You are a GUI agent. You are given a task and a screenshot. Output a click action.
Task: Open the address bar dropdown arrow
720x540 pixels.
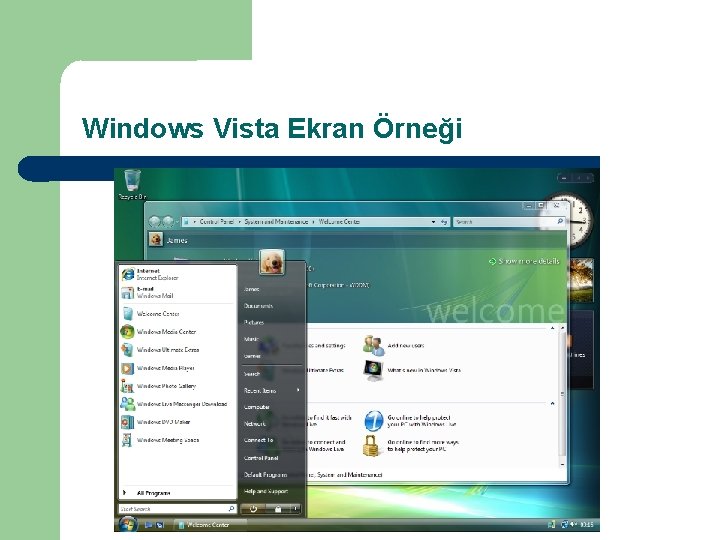pyautogui.click(x=433, y=222)
